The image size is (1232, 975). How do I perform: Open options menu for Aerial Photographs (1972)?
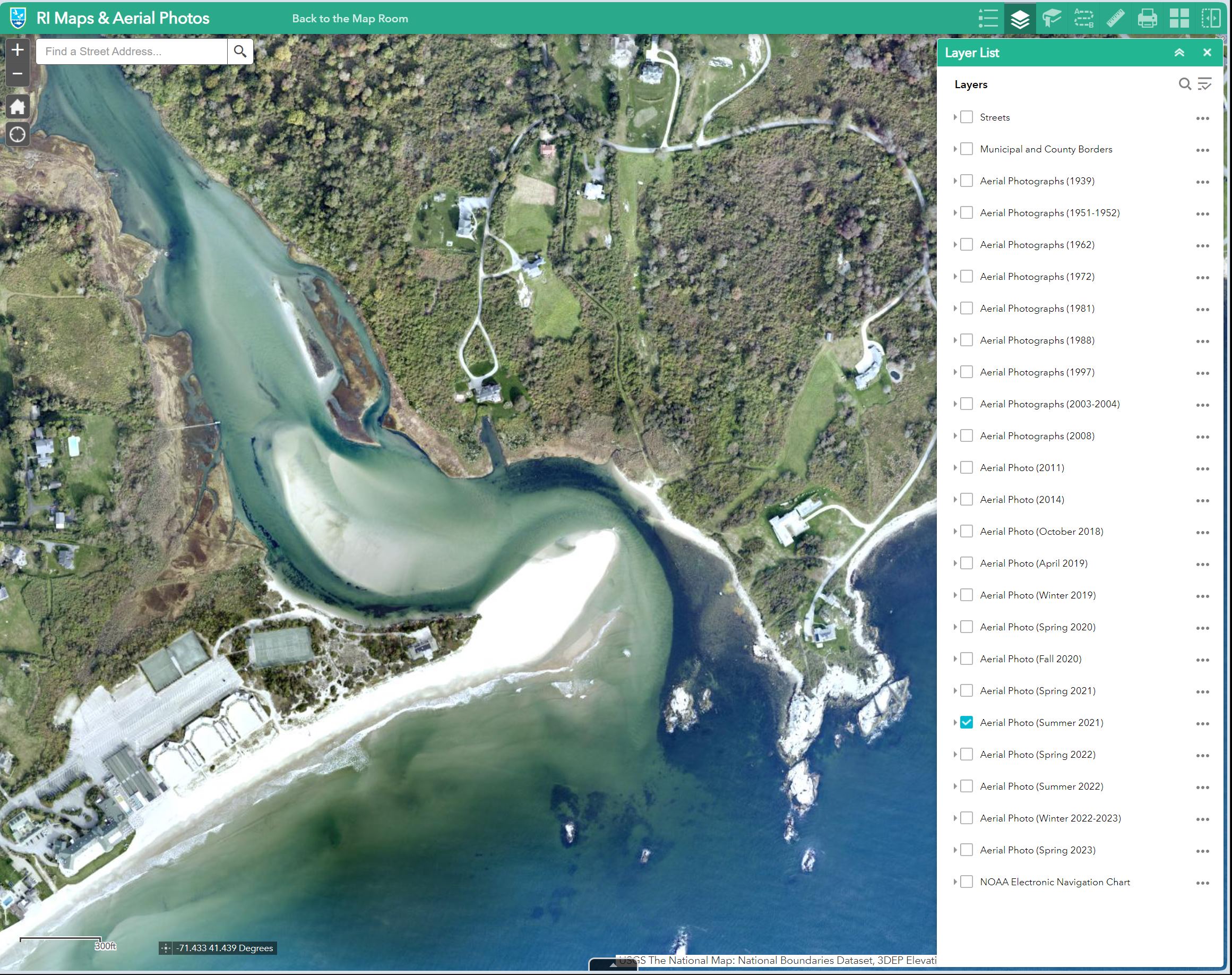click(x=1202, y=277)
